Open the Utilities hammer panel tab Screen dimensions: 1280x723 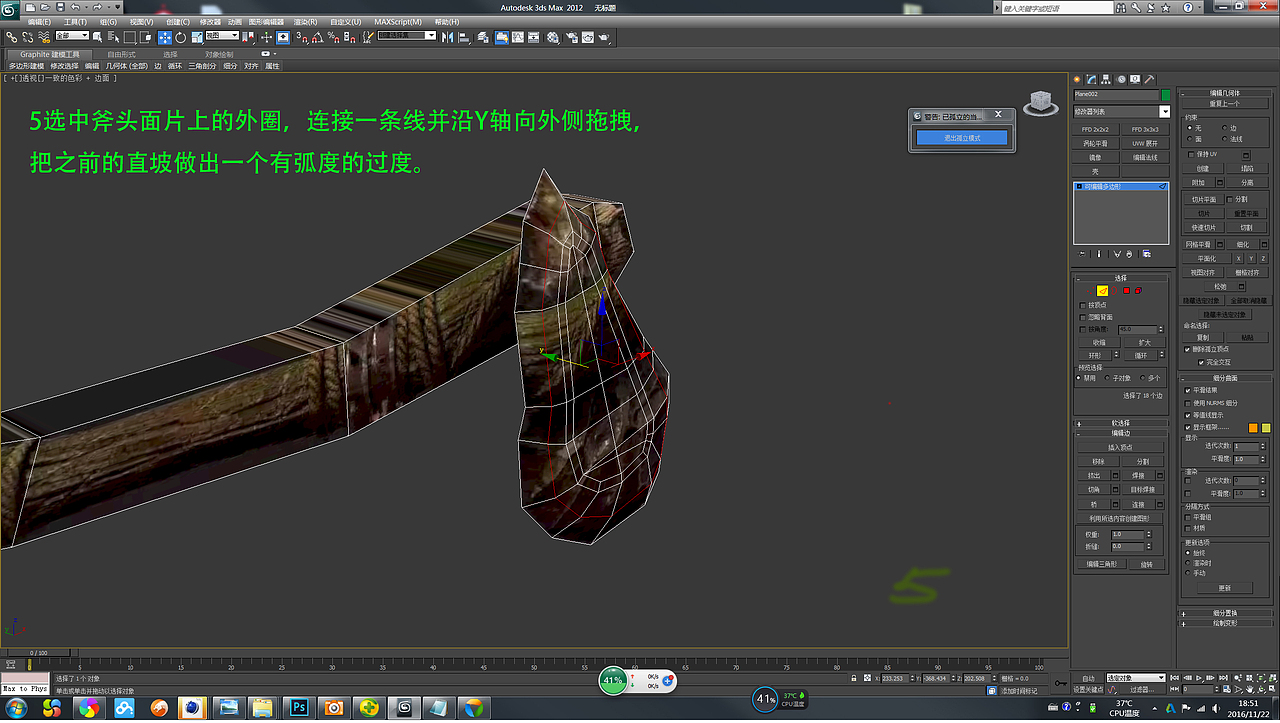click(x=1149, y=79)
